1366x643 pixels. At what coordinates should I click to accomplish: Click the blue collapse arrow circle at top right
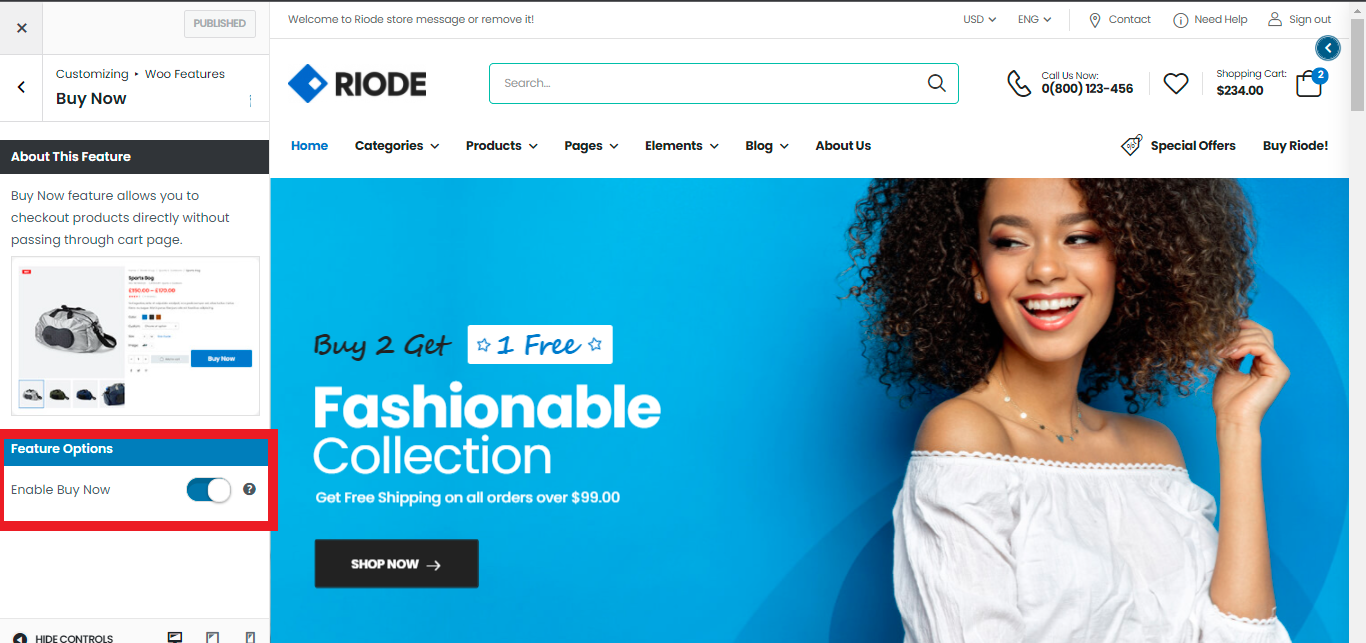pos(1328,48)
